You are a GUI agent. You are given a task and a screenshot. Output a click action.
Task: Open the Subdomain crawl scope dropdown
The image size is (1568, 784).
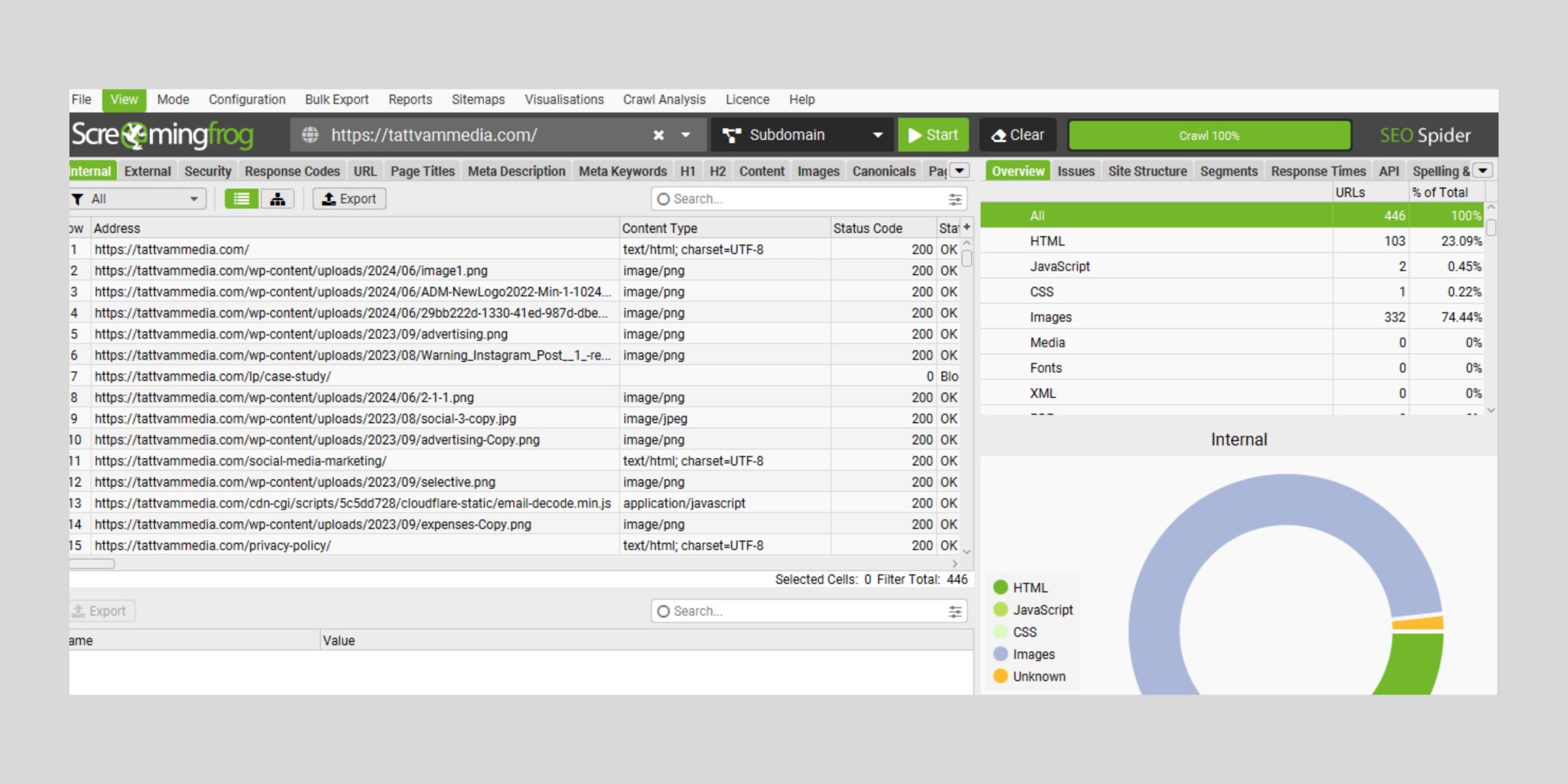pos(802,135)
